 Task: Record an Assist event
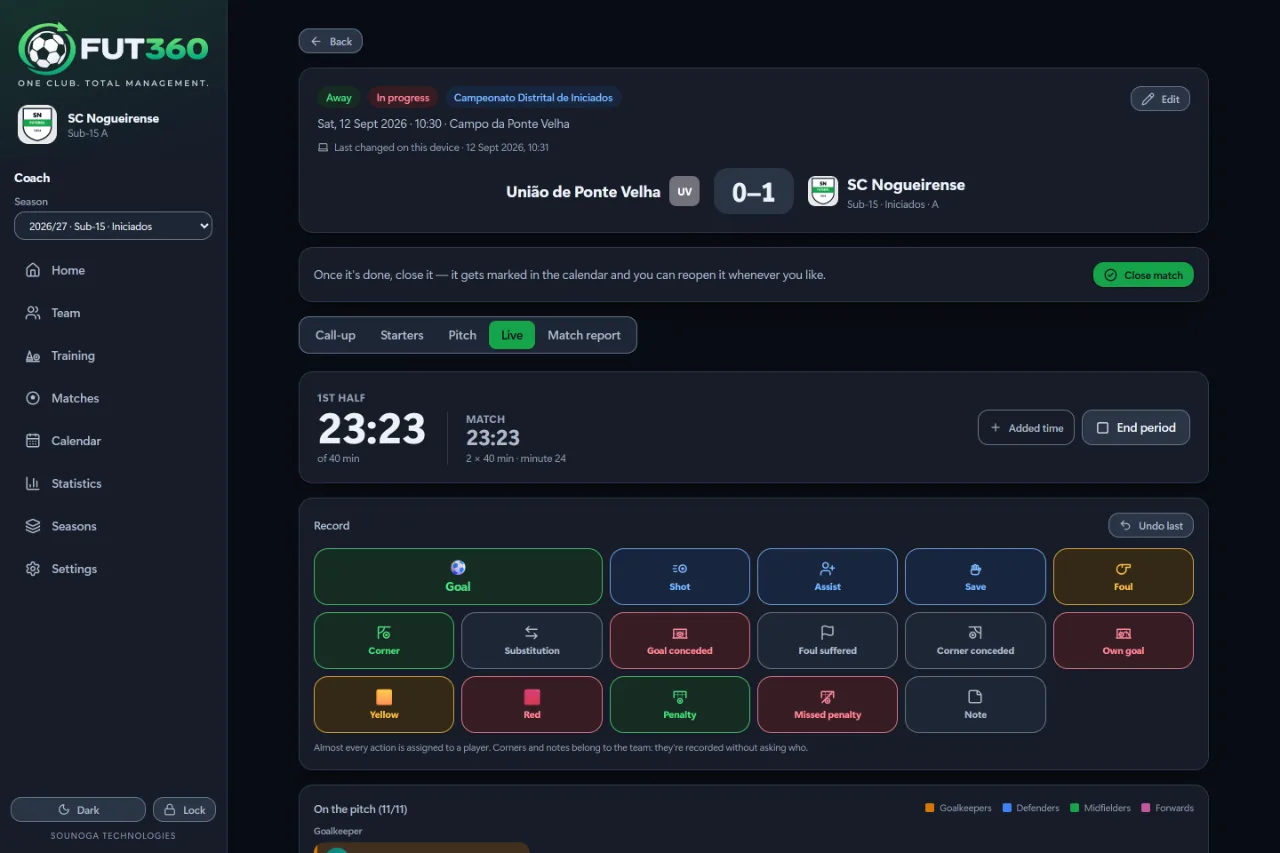pyautogui.click(x=827, y=576)
